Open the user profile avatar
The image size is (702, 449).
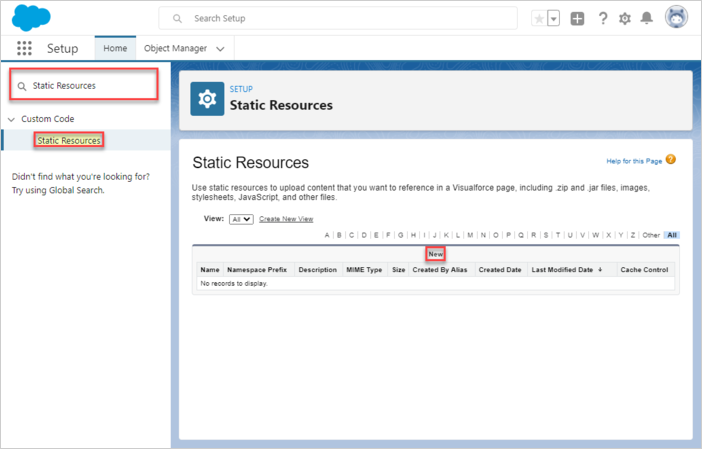point(676,18)
